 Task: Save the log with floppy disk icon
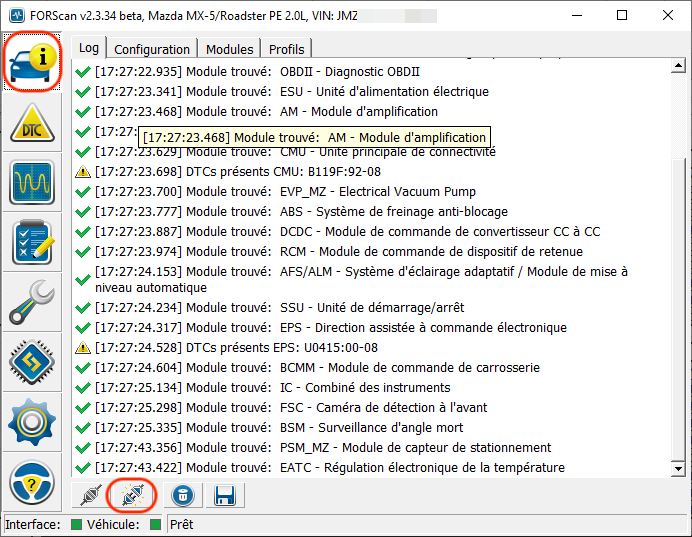coord(225,495)
